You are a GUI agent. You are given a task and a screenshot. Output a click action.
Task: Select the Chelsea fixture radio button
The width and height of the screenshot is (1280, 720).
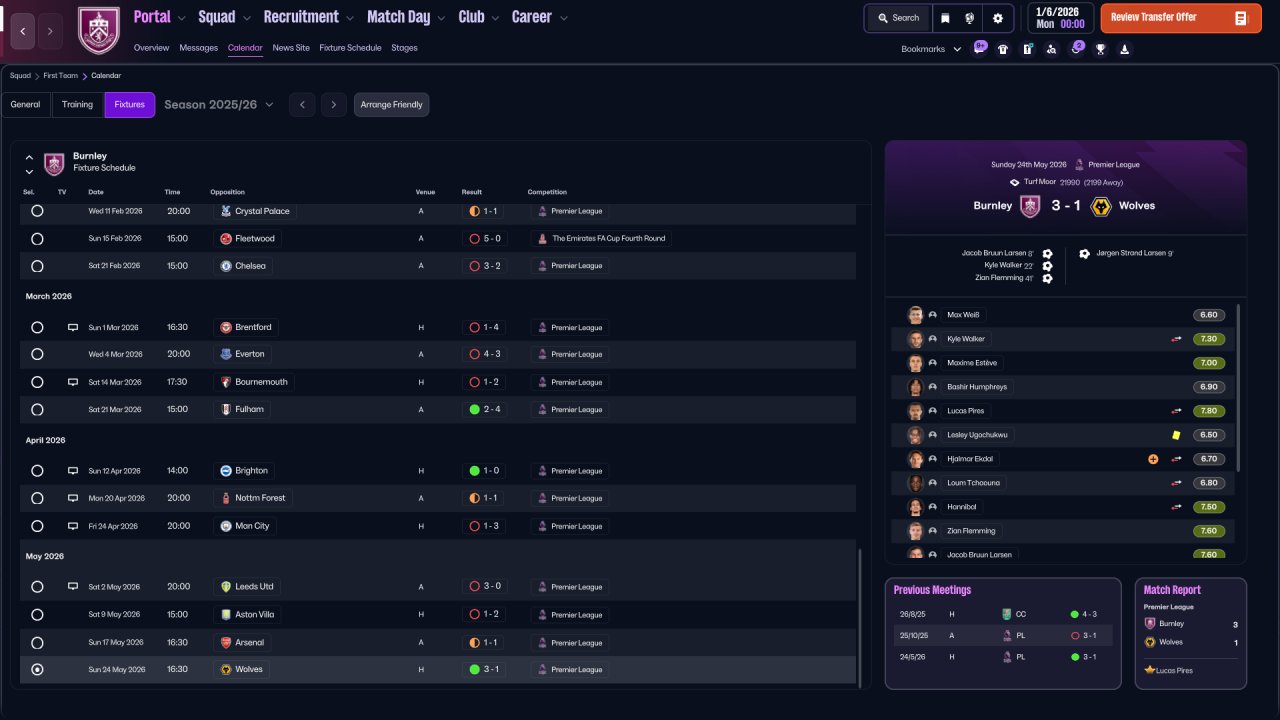[x=37, y=266]
